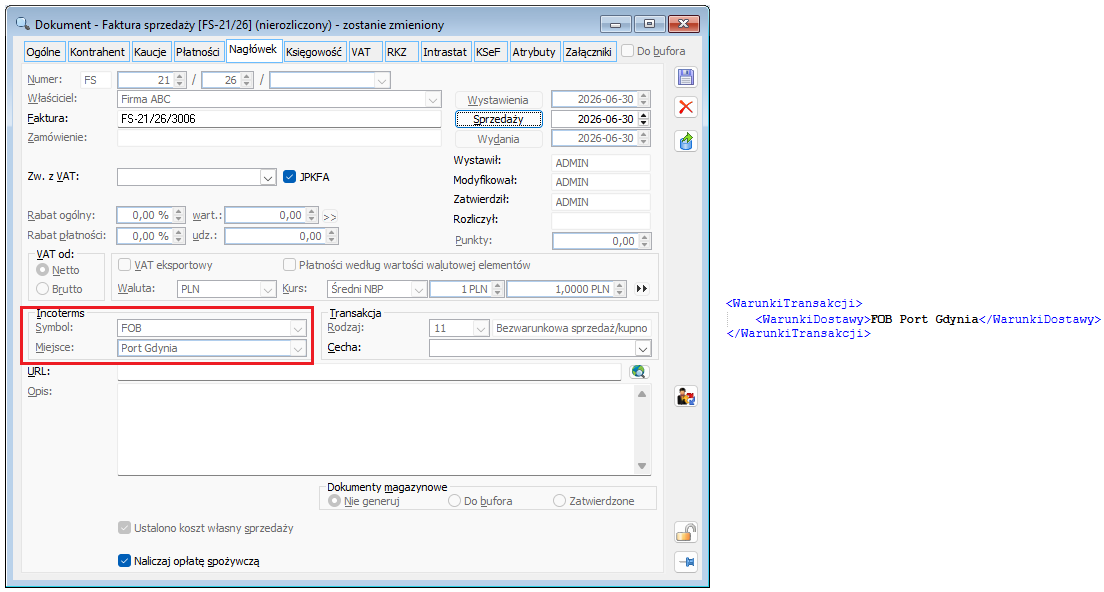This screenshot has height=592, width=1104.
Task: Click the Punkty value field
Action: 595,241
